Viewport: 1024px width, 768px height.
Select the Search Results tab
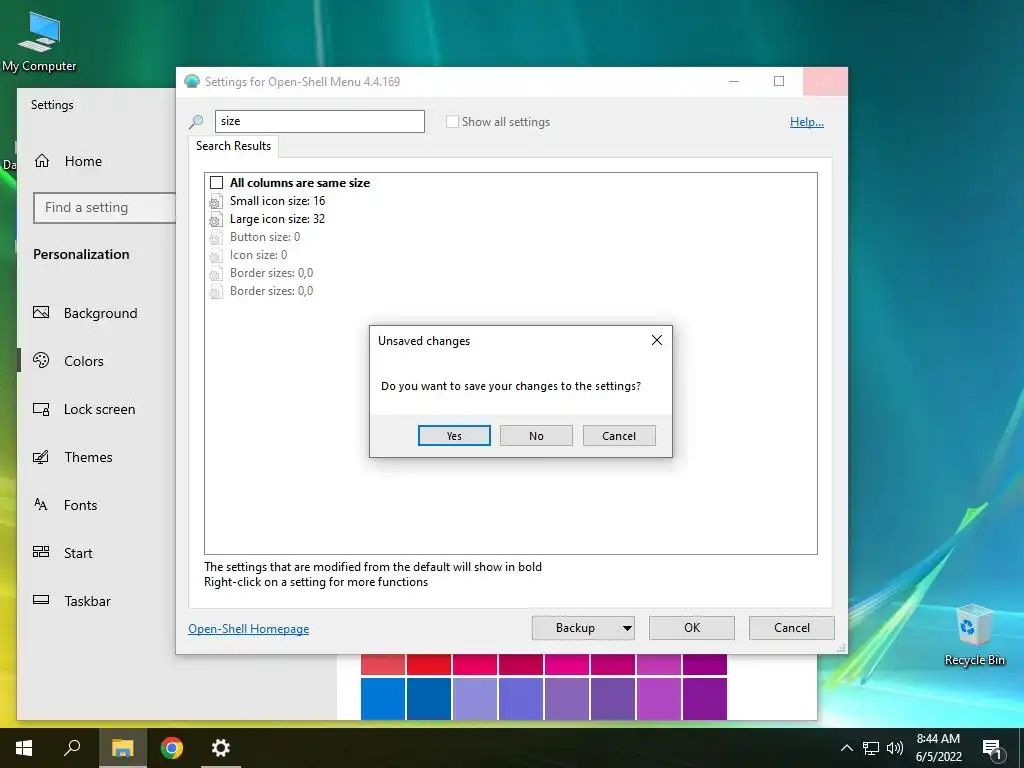click(x=233, y=146)
